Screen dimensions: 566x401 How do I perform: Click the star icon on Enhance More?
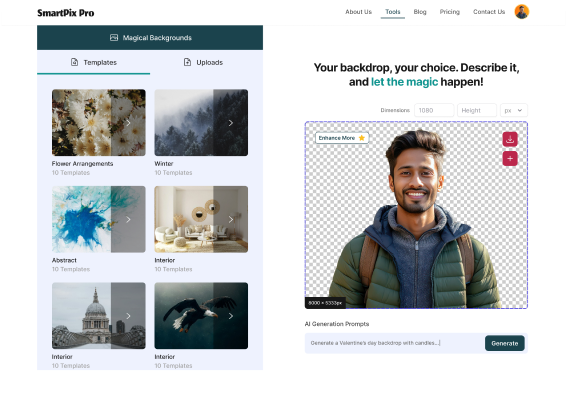(x=361, y=138)
